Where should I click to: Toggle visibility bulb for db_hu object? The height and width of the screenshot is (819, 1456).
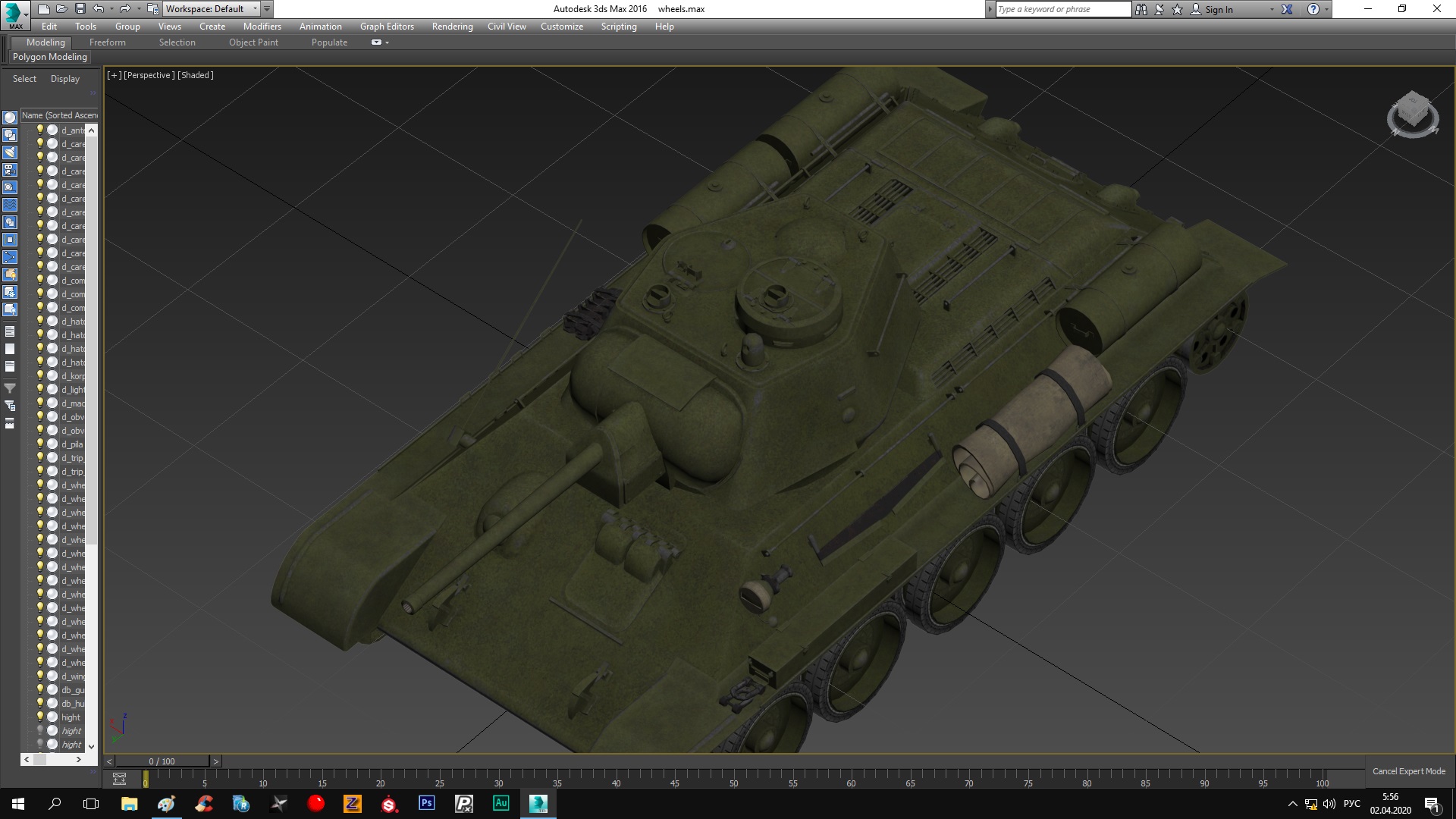40,703
